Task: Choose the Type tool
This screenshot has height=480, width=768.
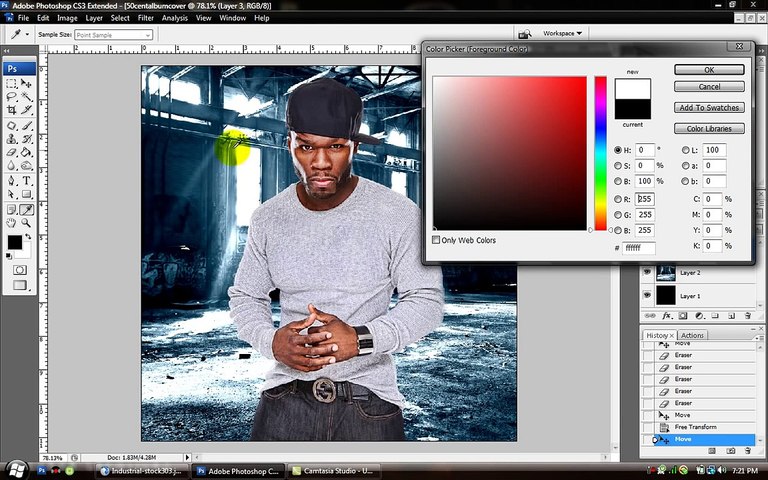Action: [x=27, y=181]
